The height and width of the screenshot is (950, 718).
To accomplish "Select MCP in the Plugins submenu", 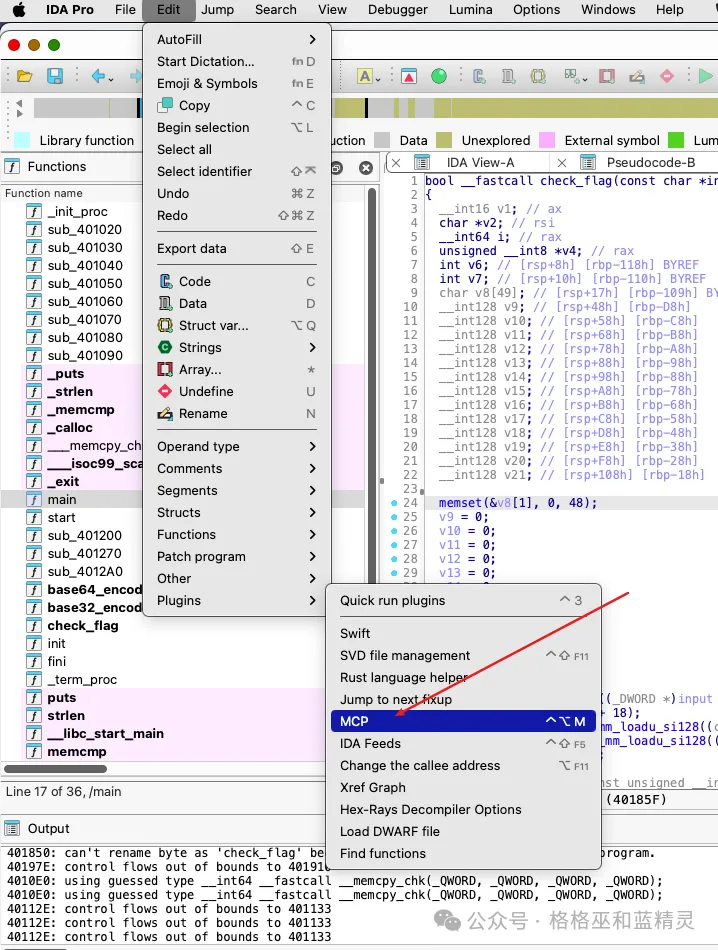I will tap(464, 722).
